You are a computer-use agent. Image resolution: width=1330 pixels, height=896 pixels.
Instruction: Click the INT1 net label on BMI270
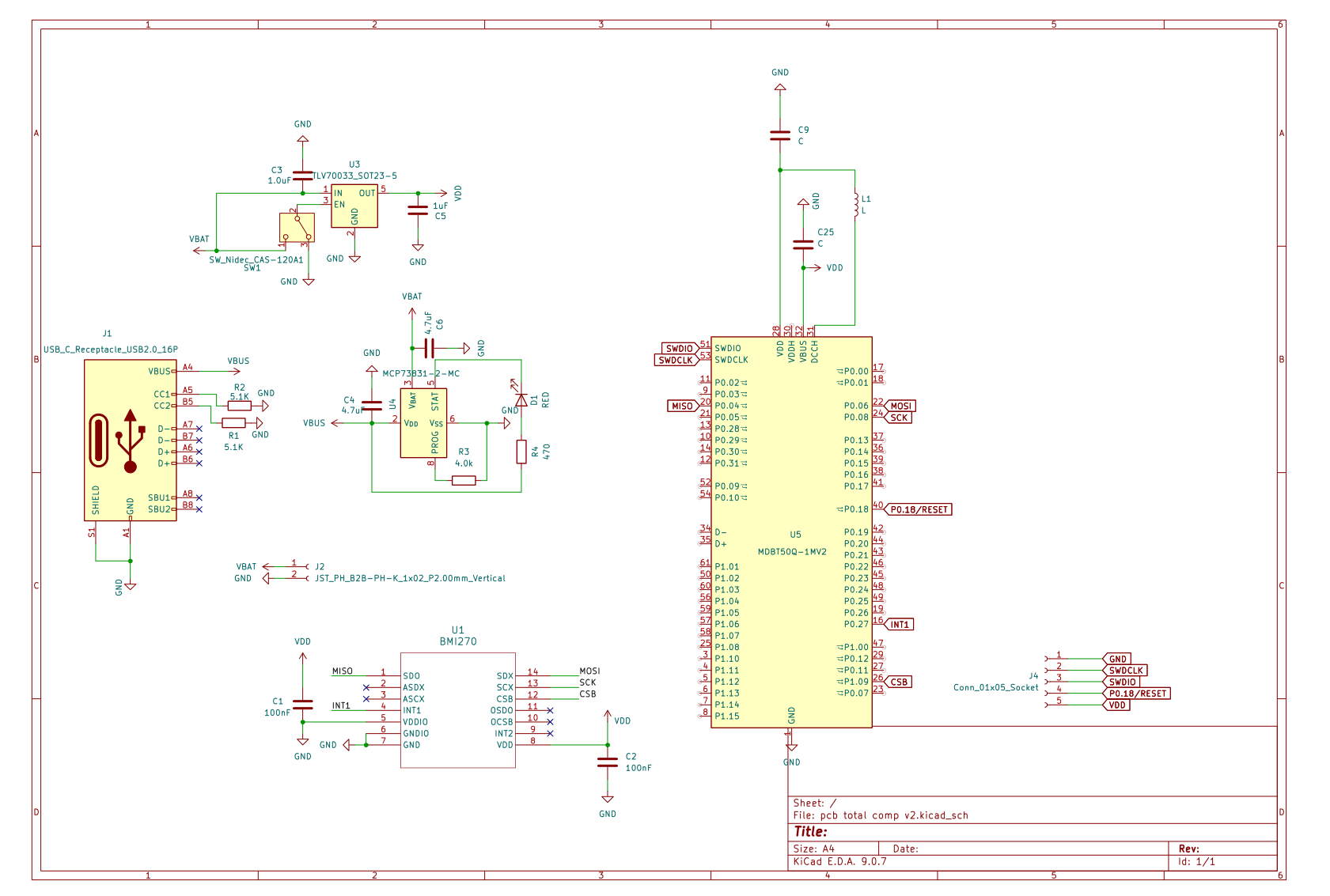pyautogui.click(x=341, y=705)
